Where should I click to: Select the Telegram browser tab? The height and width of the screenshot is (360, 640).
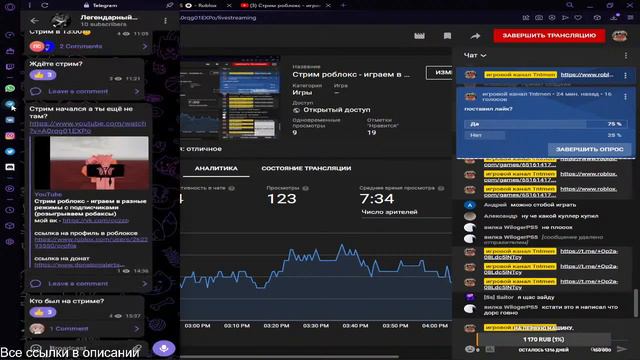coord(101,5)
